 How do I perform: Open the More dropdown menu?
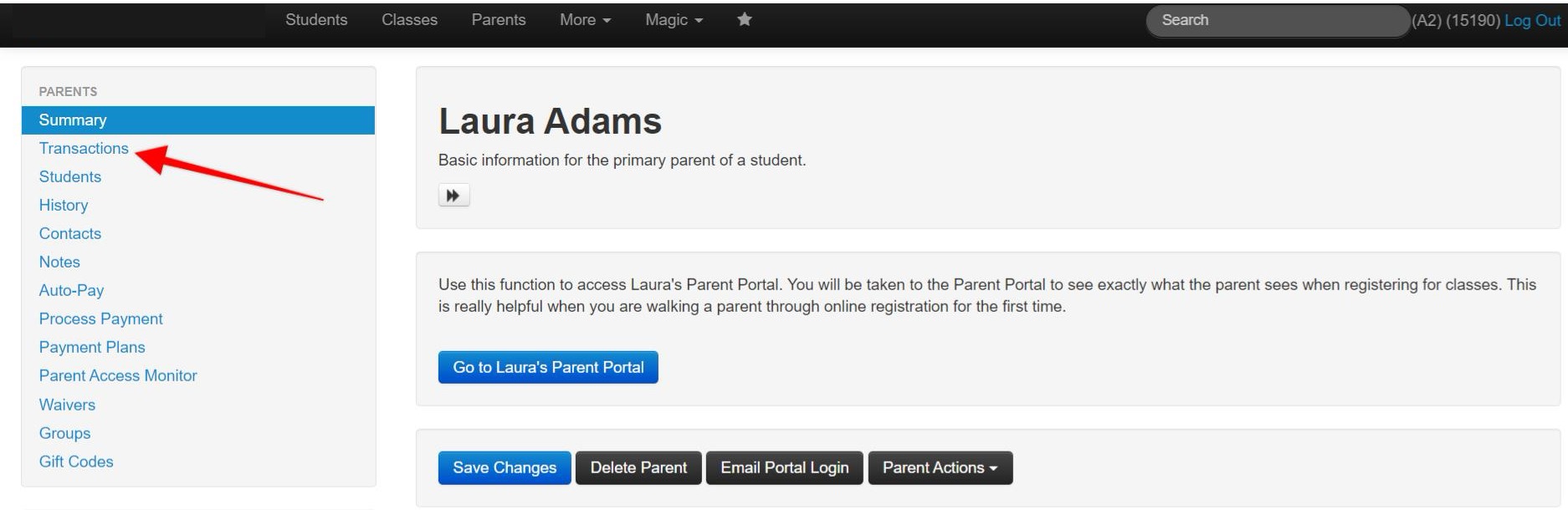click(x=585, y=19)
